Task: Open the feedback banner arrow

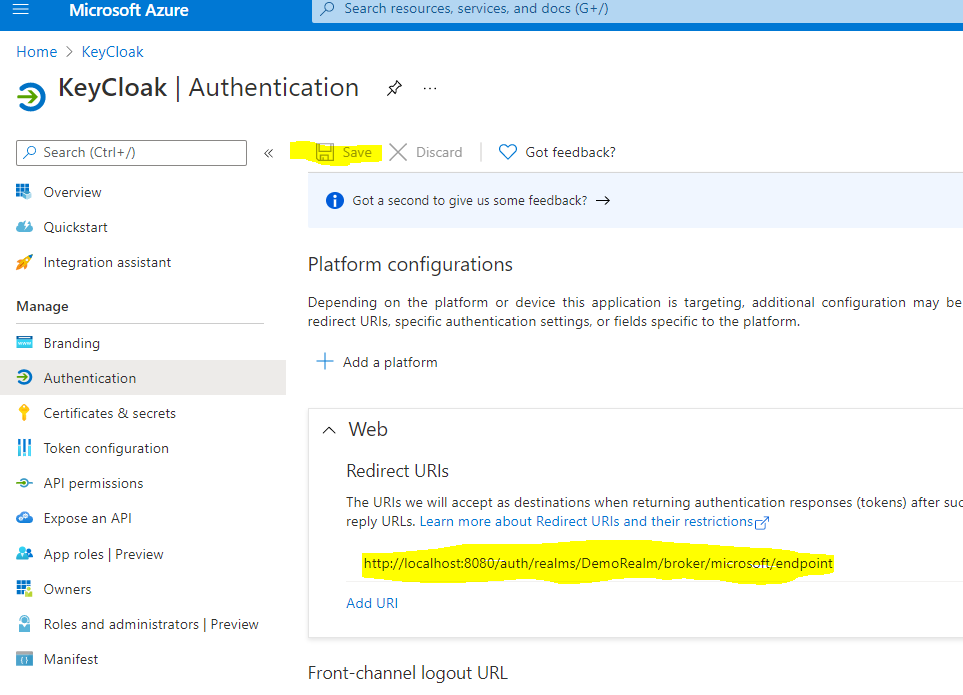Action: click(x=602, y=200)
